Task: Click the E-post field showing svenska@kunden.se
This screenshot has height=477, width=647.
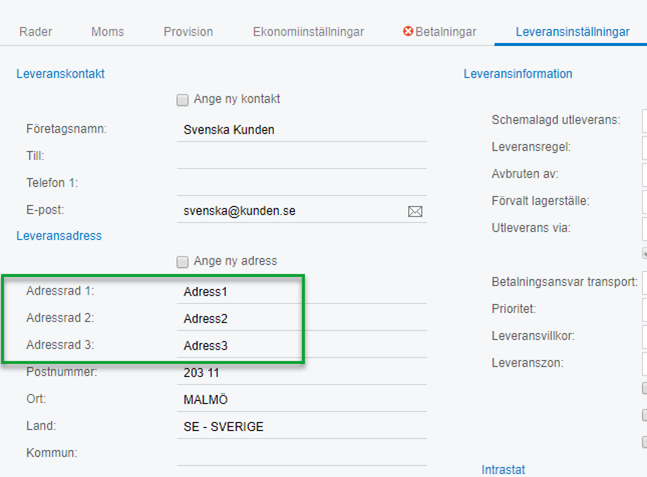Action: [x=290, y=211]
